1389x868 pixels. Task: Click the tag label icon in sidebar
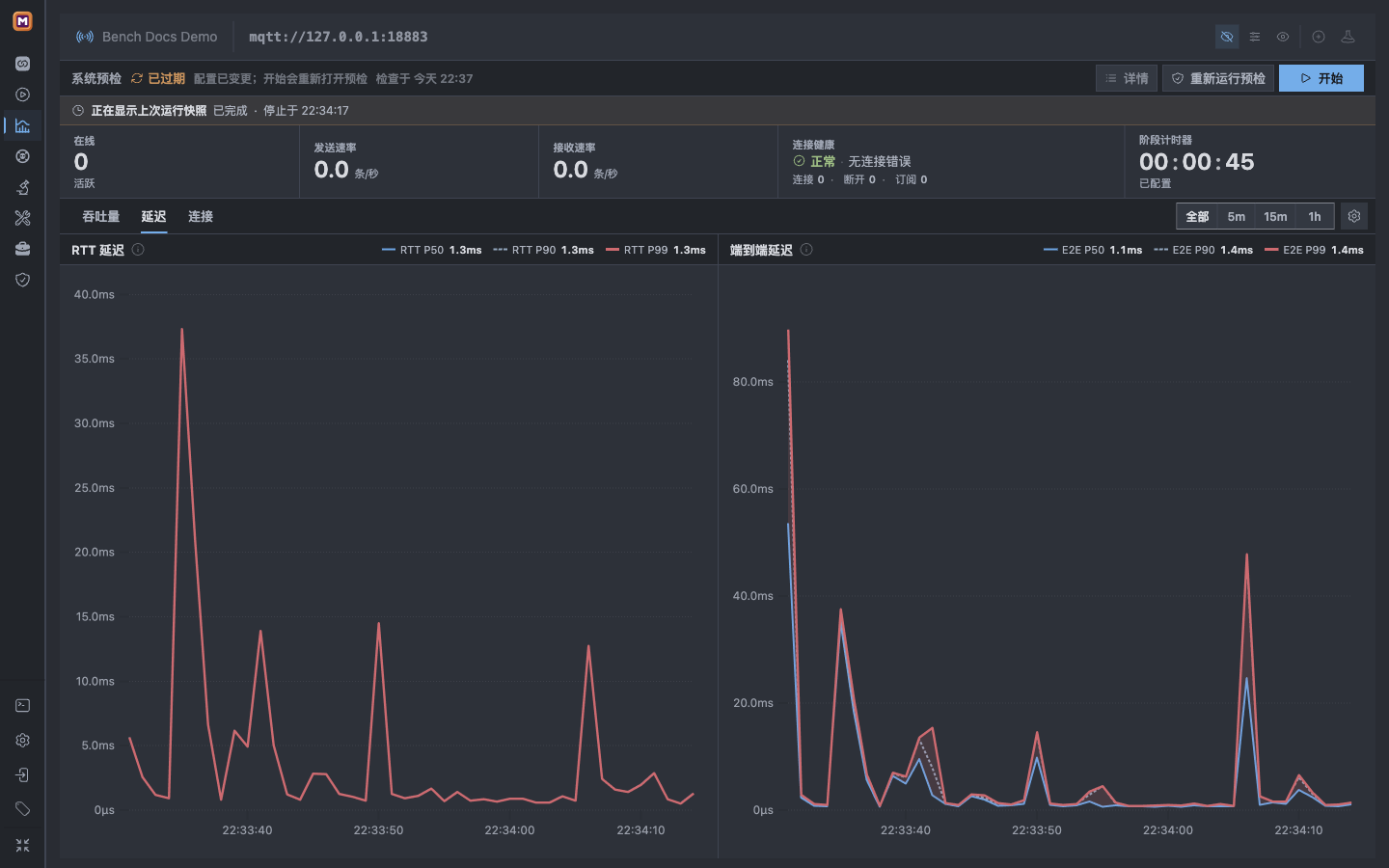[x=22, y=809]
